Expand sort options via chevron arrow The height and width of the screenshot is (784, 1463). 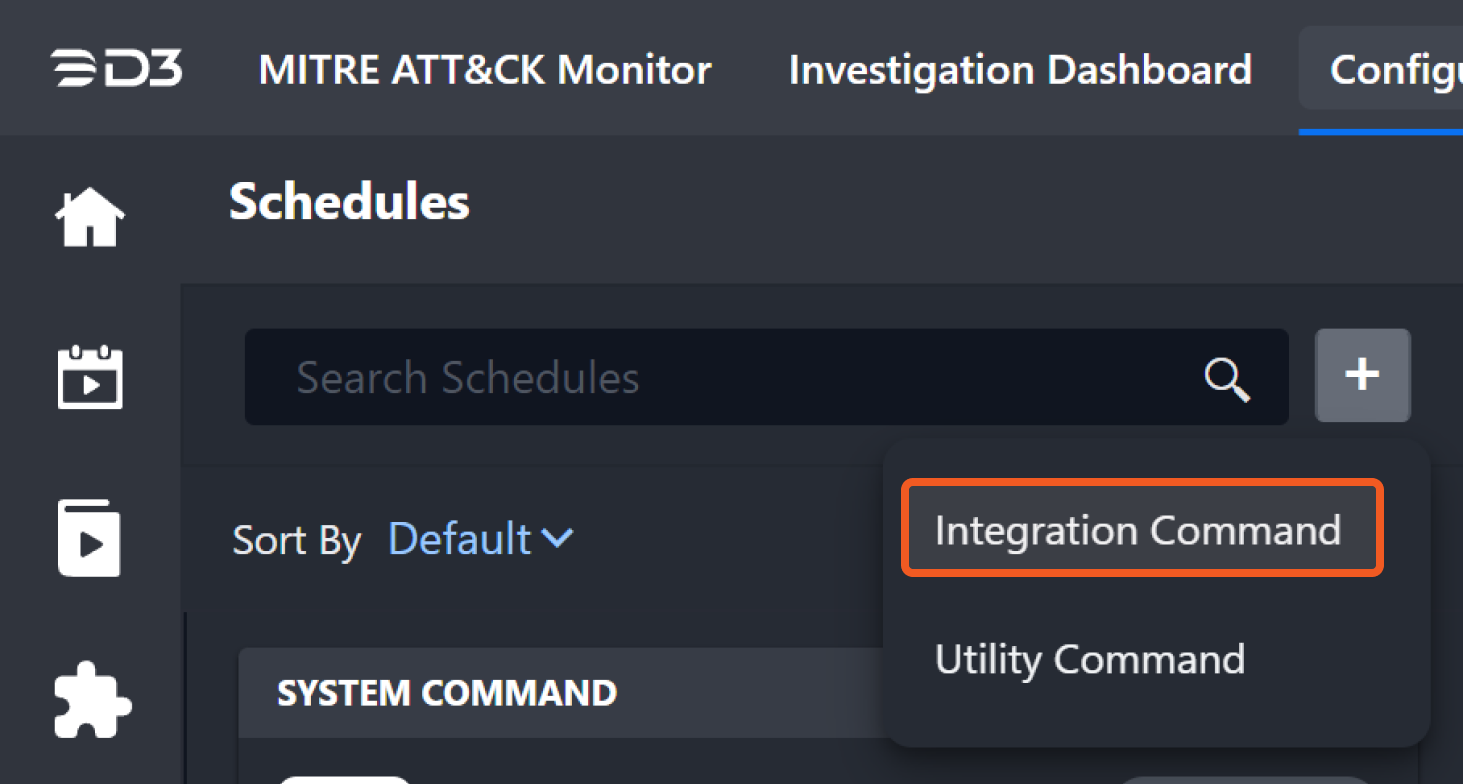557,539
